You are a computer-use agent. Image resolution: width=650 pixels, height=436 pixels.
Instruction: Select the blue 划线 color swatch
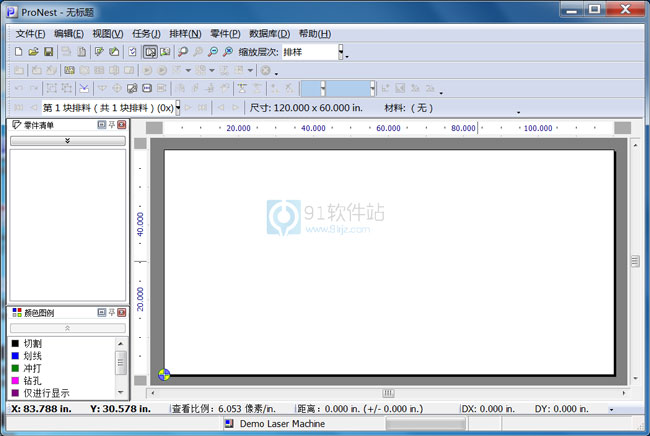pos(15,356)
